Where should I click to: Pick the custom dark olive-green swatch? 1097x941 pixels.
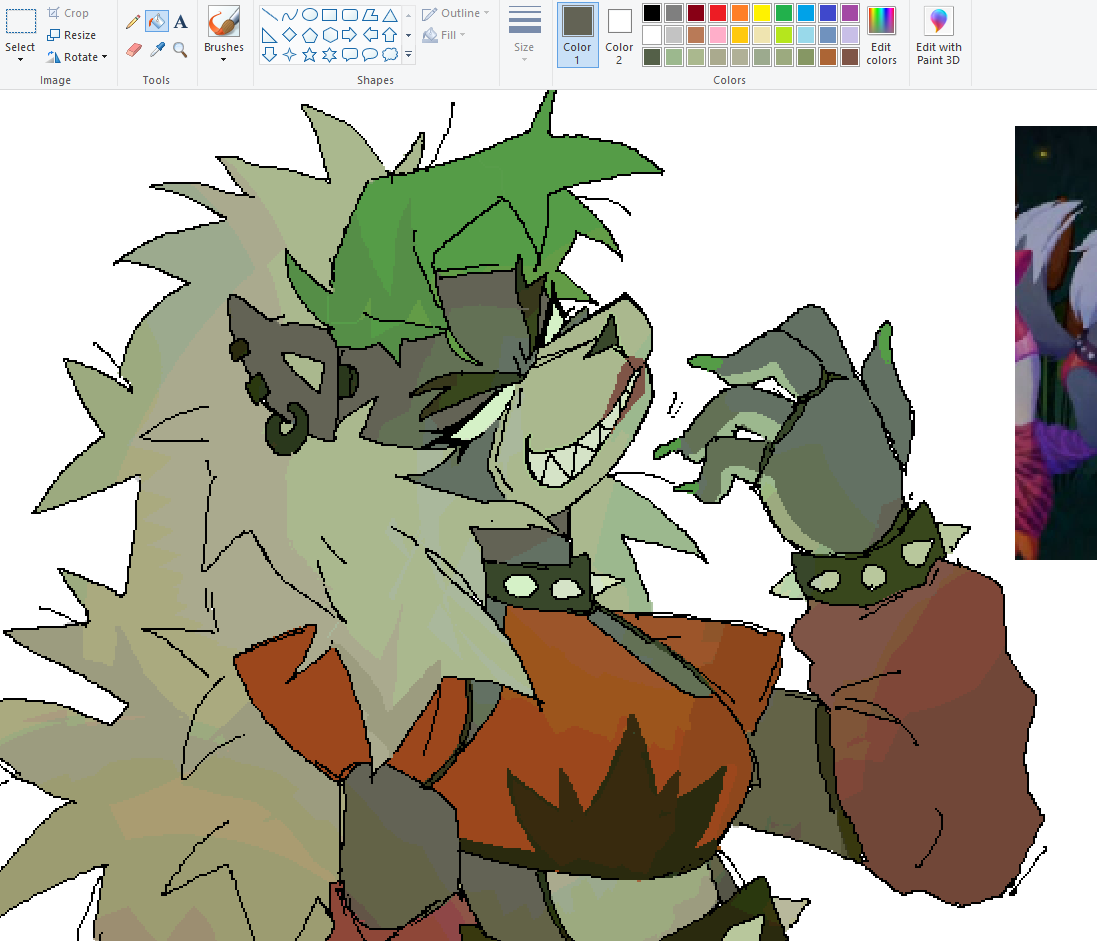pyautogui.click(x=652, y=57)
